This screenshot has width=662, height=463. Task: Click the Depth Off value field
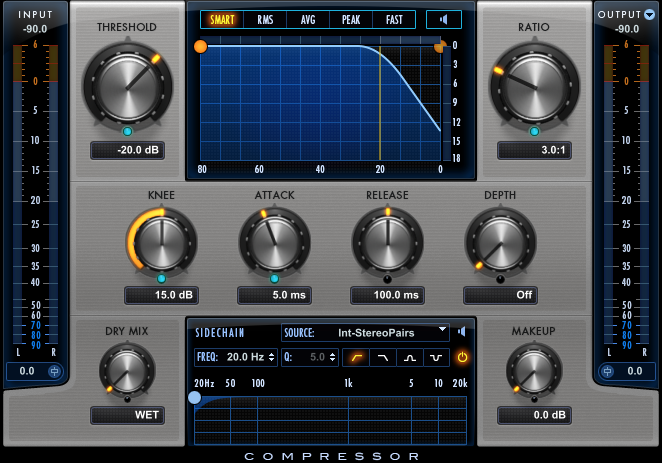(x=500, y=295)
